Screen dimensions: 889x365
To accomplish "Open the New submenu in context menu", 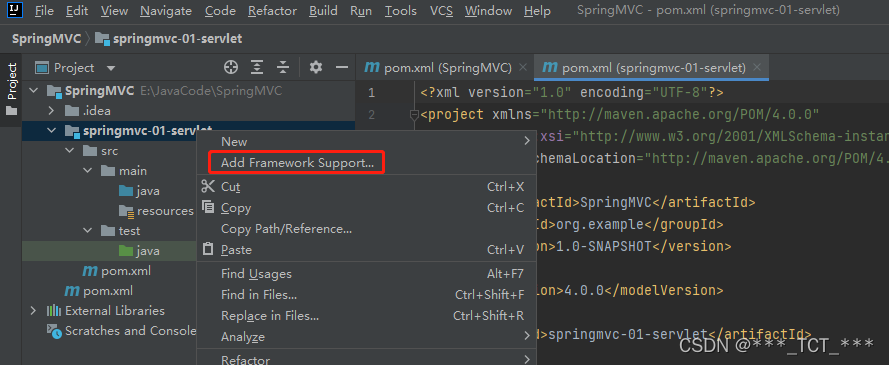I will click(x=367, y=142).
